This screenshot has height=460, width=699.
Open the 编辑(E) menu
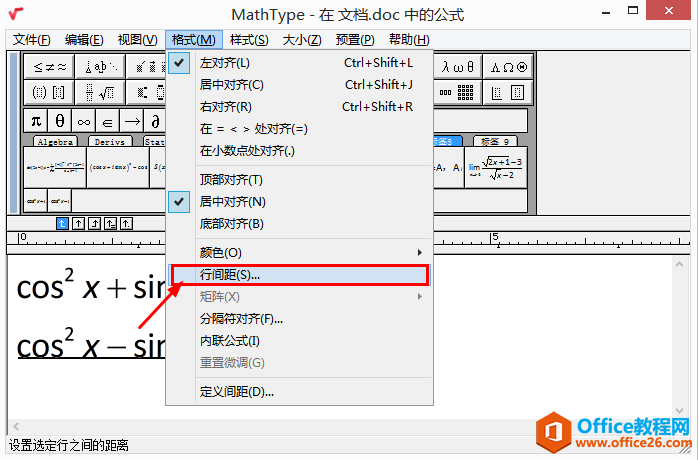[84, 40]
